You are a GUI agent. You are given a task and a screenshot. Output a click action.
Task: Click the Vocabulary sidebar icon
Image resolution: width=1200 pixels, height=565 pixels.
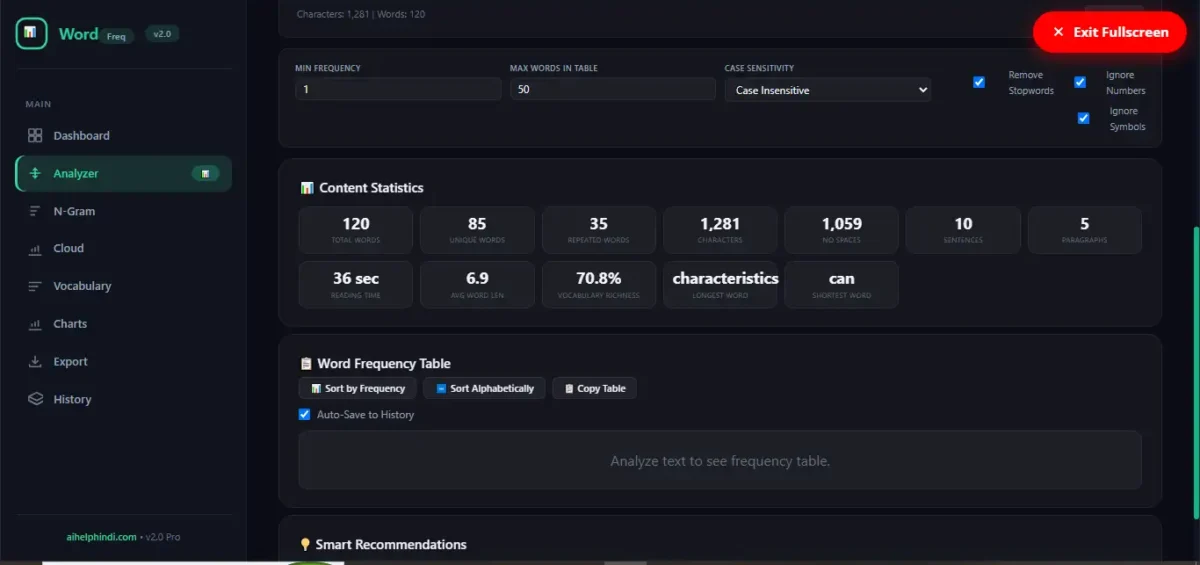(x=35, y=286)
